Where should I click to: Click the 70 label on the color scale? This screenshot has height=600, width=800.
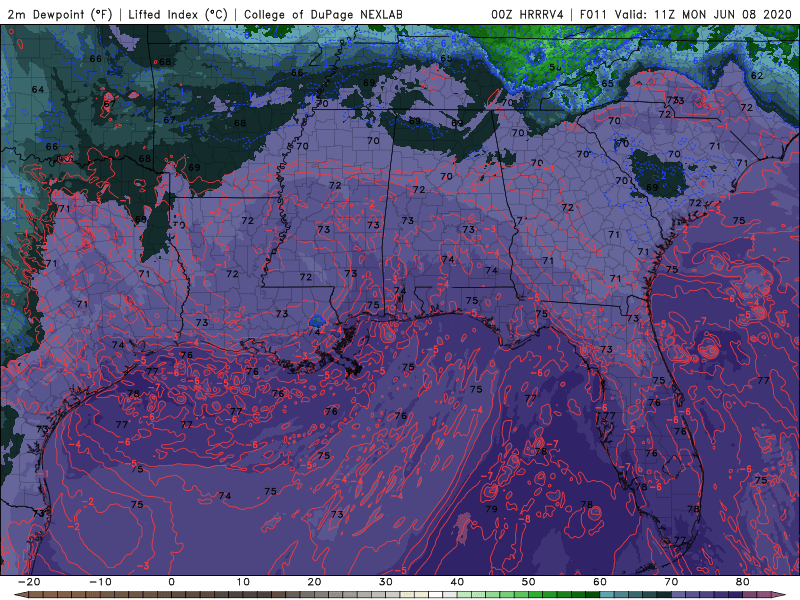pyautogui.click(x=671, y=582)
